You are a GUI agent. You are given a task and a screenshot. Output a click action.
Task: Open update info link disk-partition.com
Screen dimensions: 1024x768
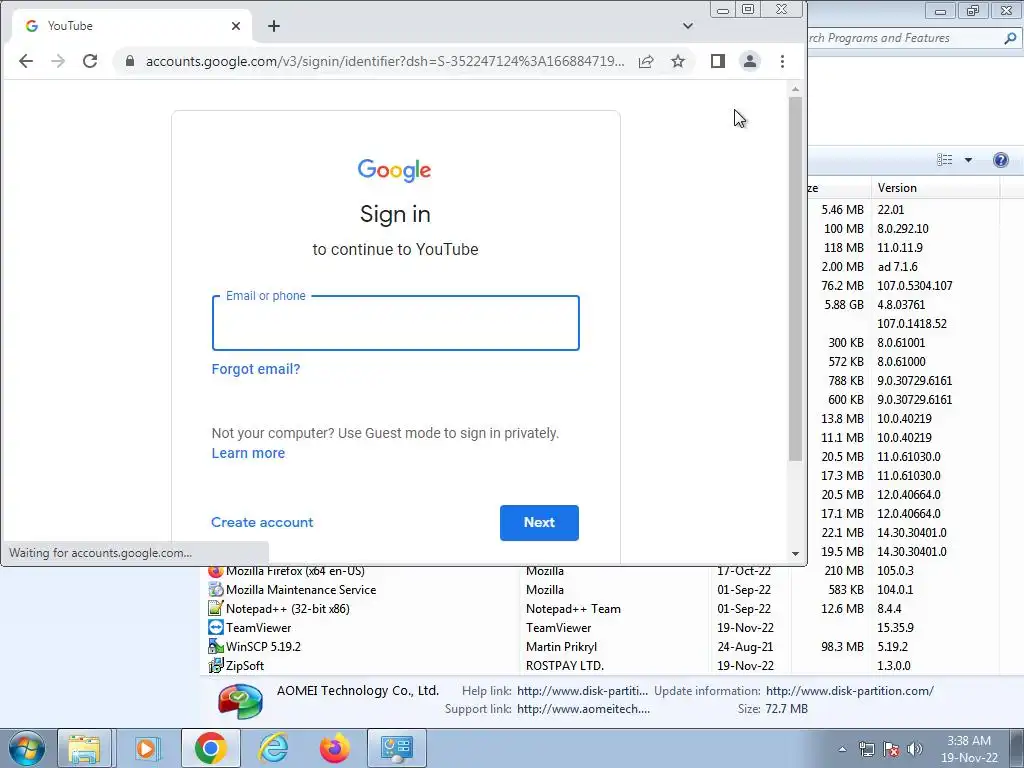[850, 691]
